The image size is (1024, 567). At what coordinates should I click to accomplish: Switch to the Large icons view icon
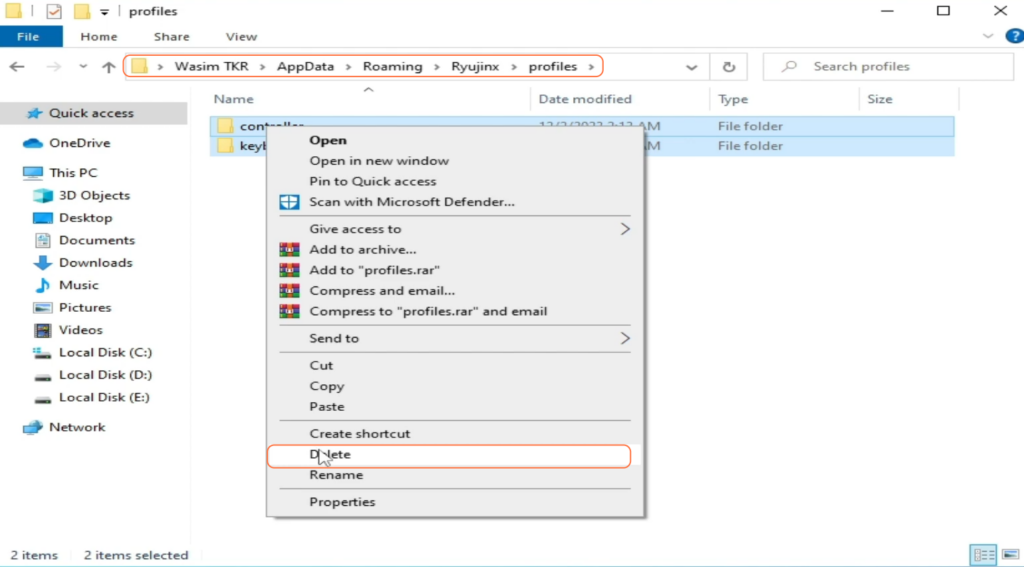pyautogui.click(x=1010, y=555)
